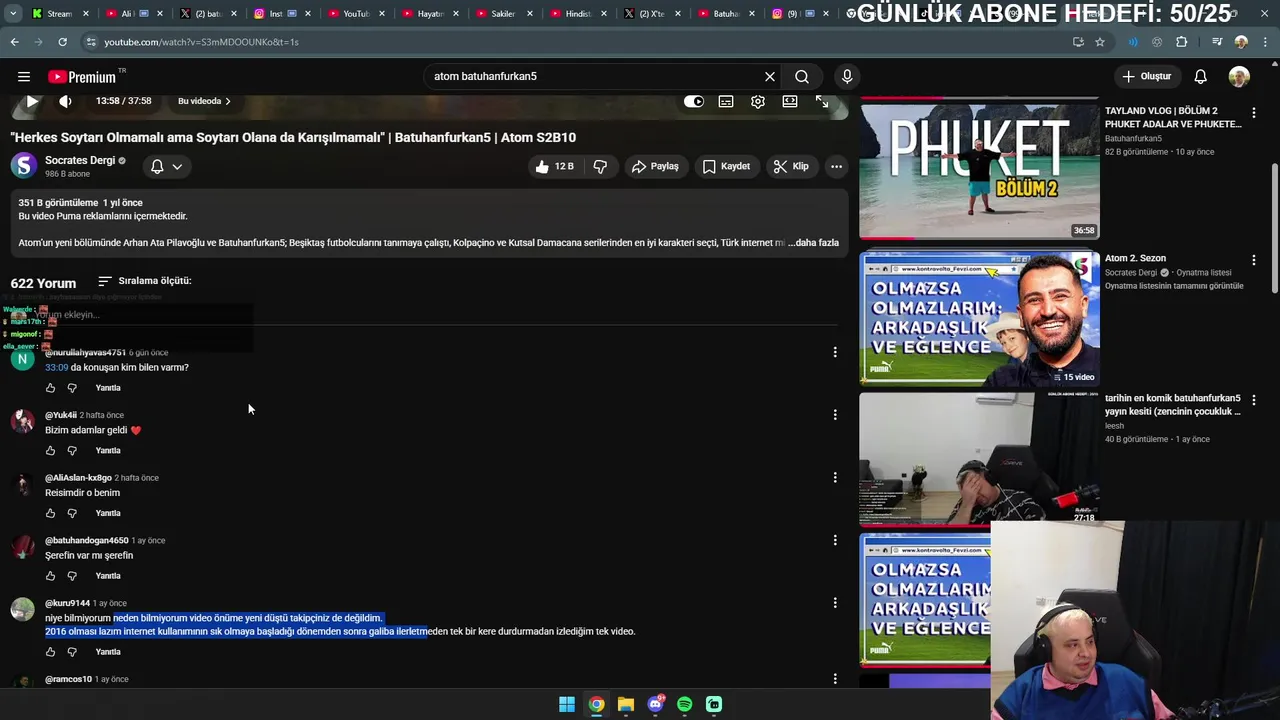This screenshot has width=1280, height=720.
Task: Share the video via Paylaş
Action: pyautogui.click(x=656, y=167)
